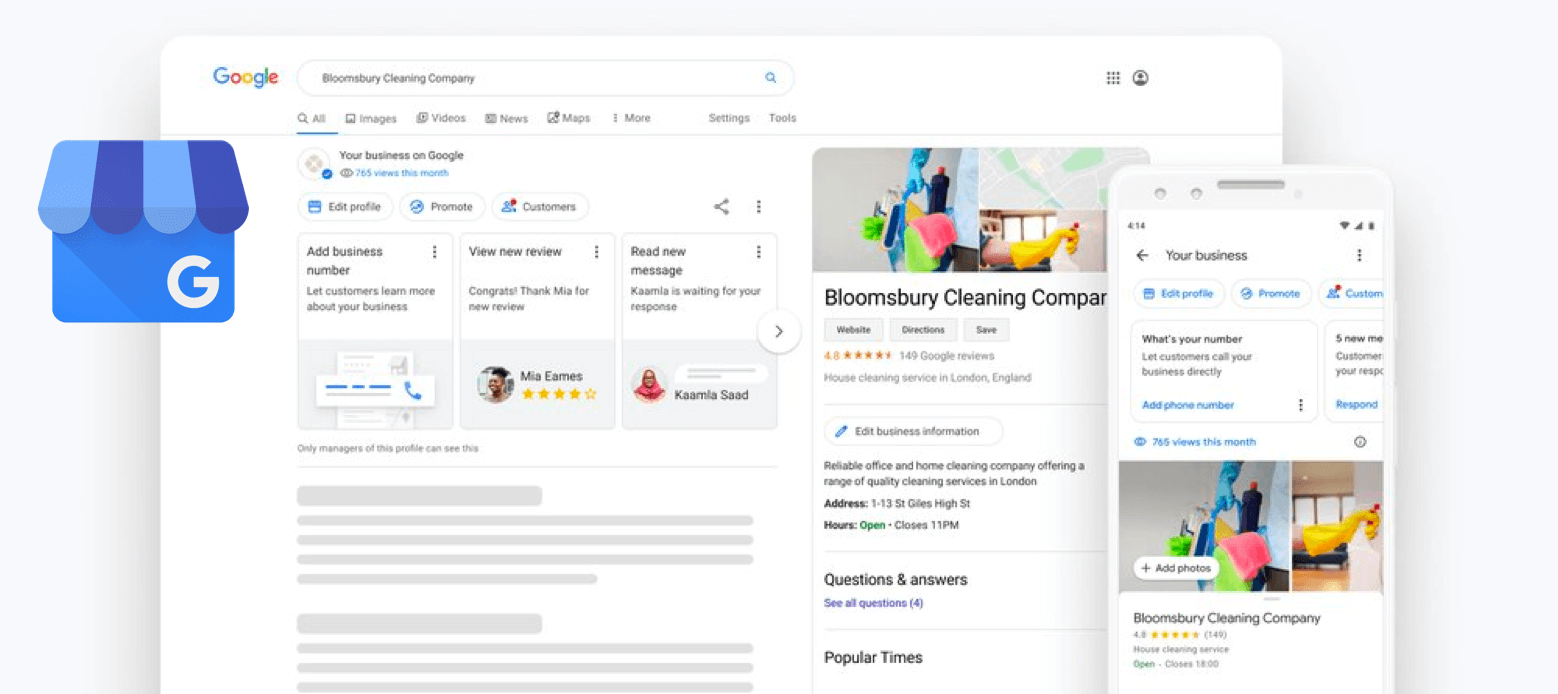Advance cards with the next arrow button
This screenshot has width=1558, height=694.
(x=779, y=331)
